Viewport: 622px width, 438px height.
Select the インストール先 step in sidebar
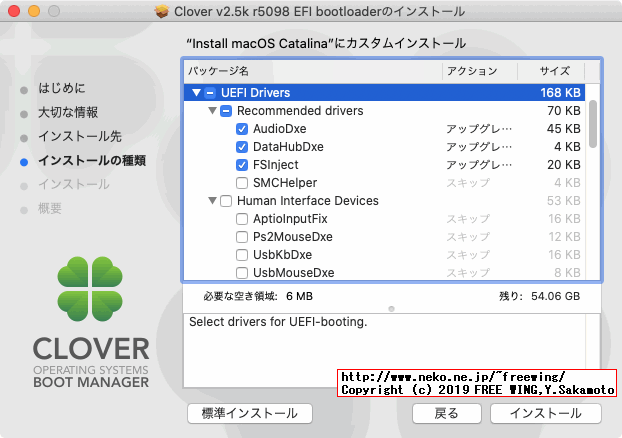tap(80, 136)
